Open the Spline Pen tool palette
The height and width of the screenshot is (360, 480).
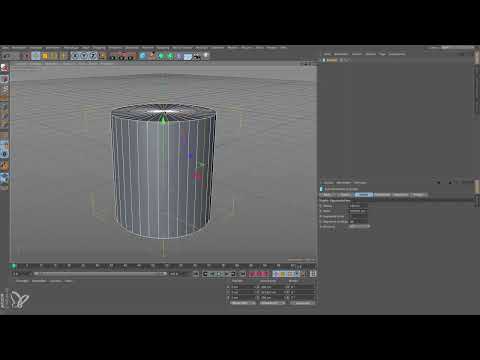click(x=152, y=56)
